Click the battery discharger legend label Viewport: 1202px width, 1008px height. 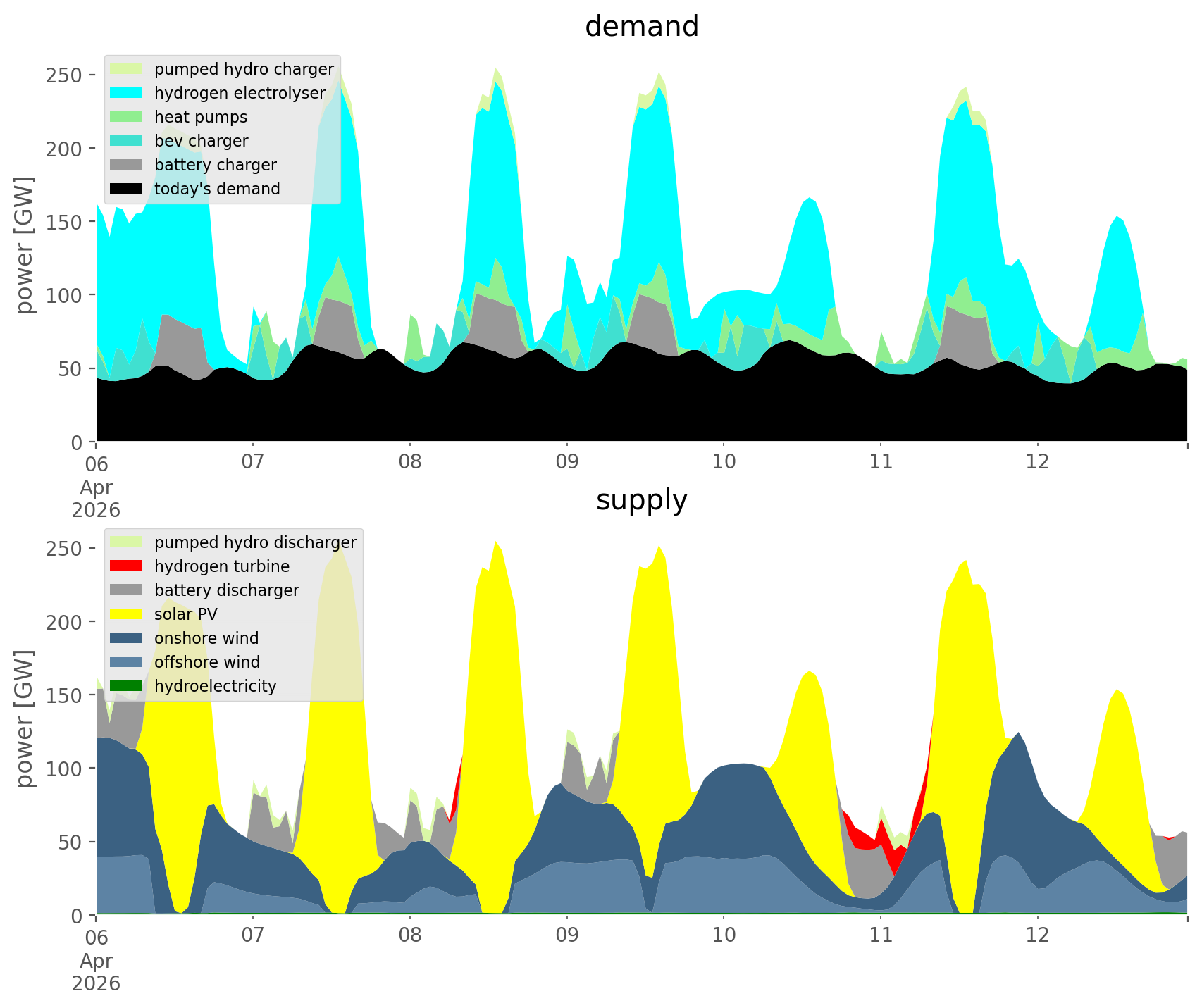click(x=227, y=590)
